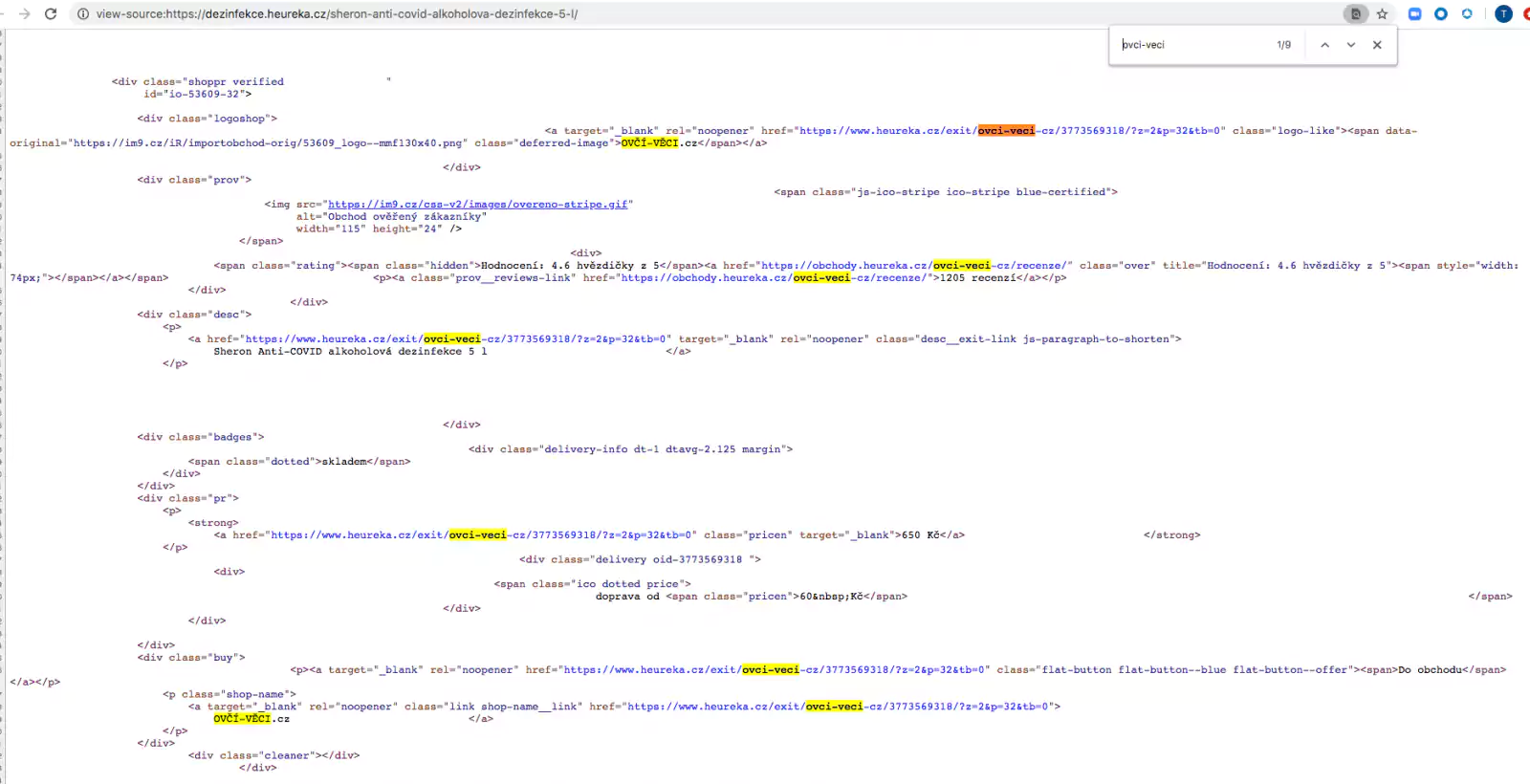The width and height of the screenshot is (1530, 784).
Task: Click the blue ring extension icon
Action: tap(1441, 14)
